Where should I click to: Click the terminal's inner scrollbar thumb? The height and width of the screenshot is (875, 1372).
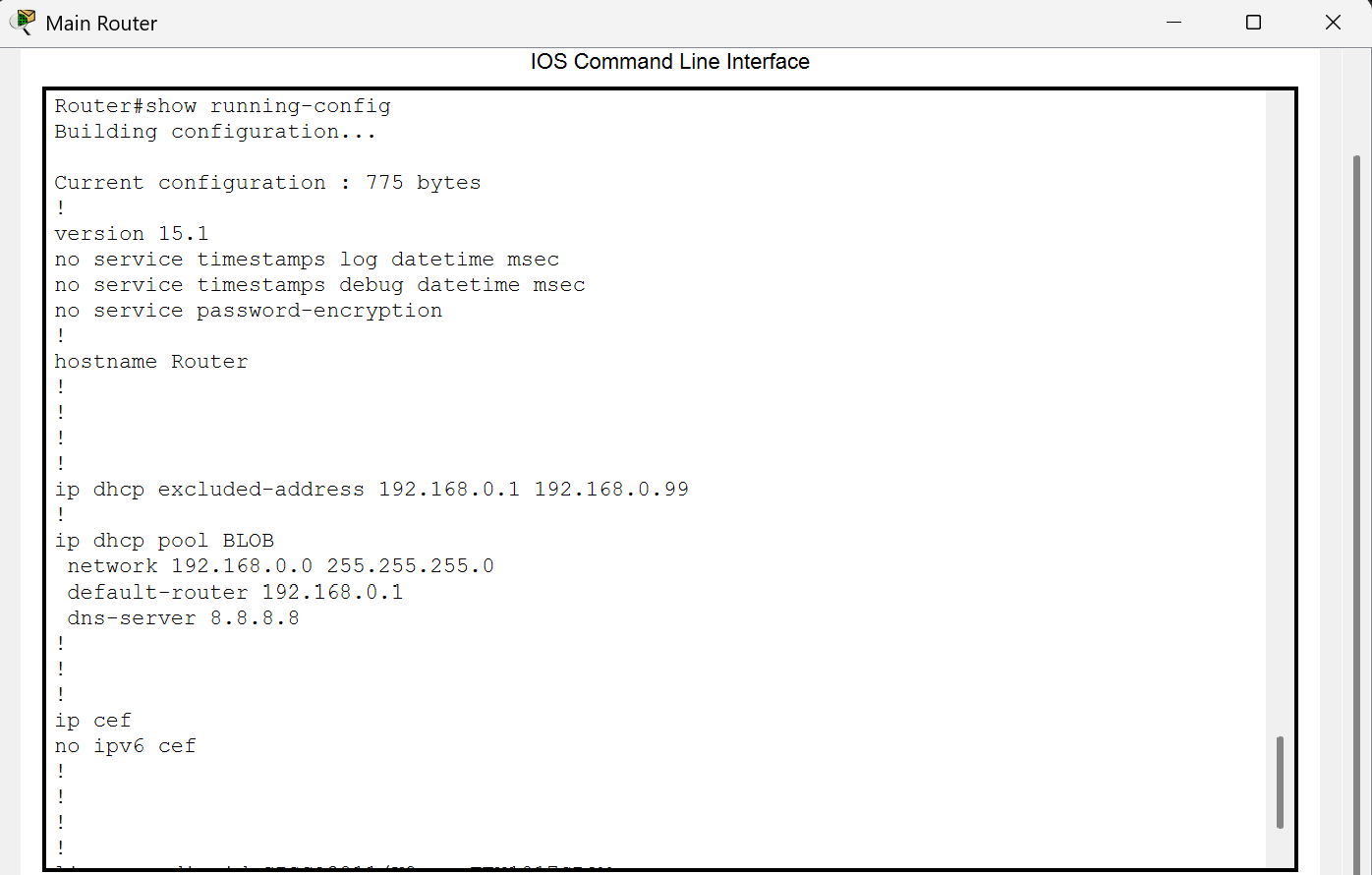1280,782
